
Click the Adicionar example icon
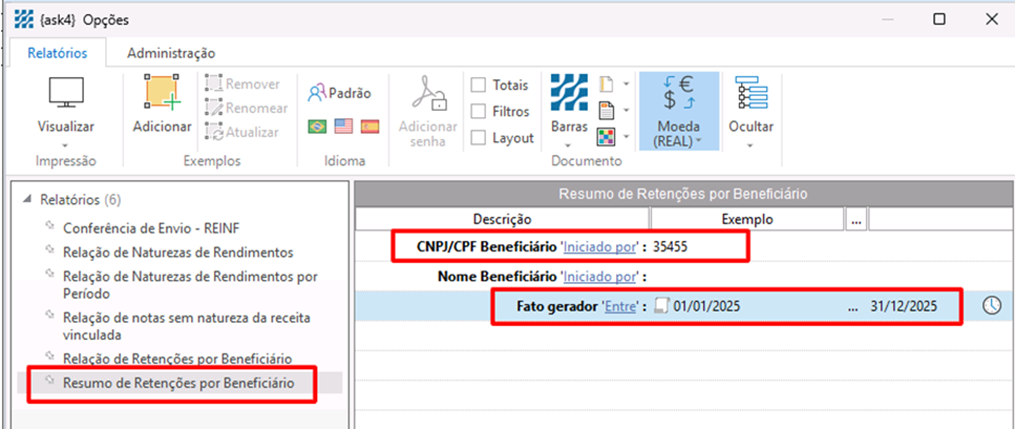click(x=161, y=94)
